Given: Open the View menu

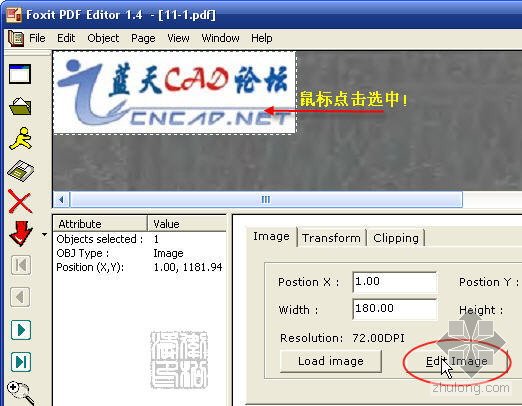Looking at the screenshot, I should [x=178, y=38].
